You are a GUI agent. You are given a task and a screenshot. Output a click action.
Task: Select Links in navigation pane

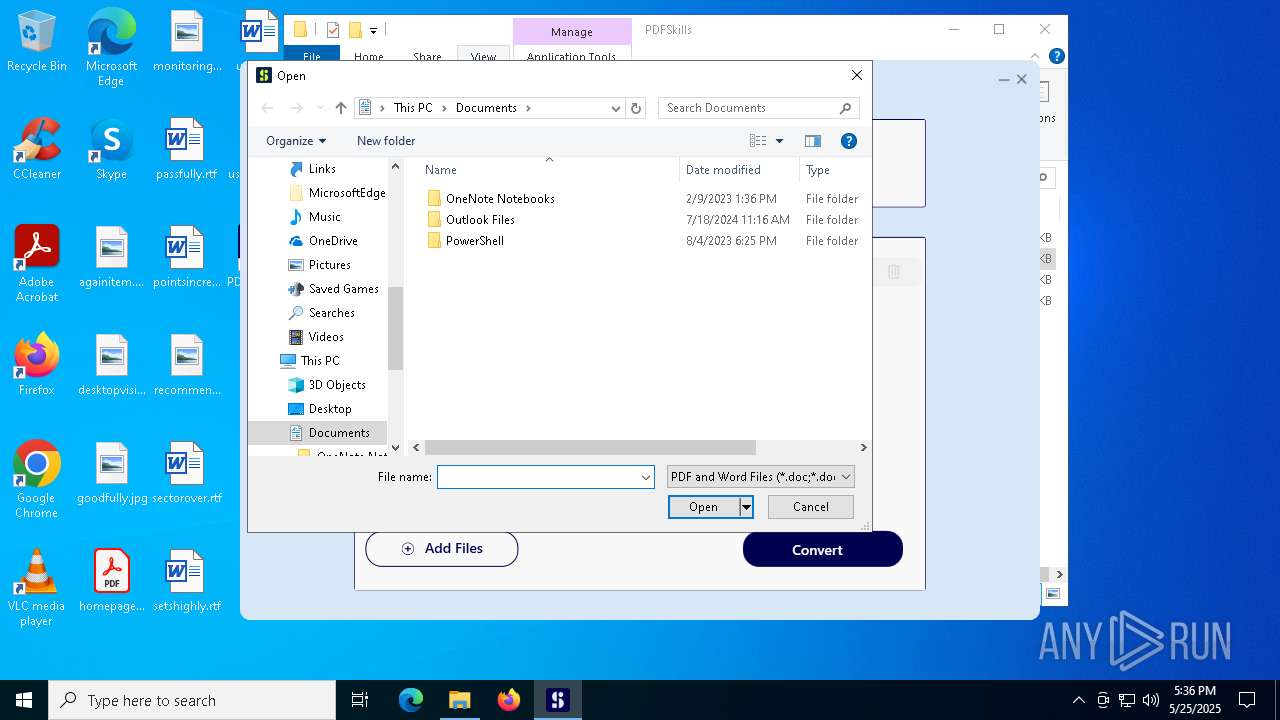click(322, 169)
